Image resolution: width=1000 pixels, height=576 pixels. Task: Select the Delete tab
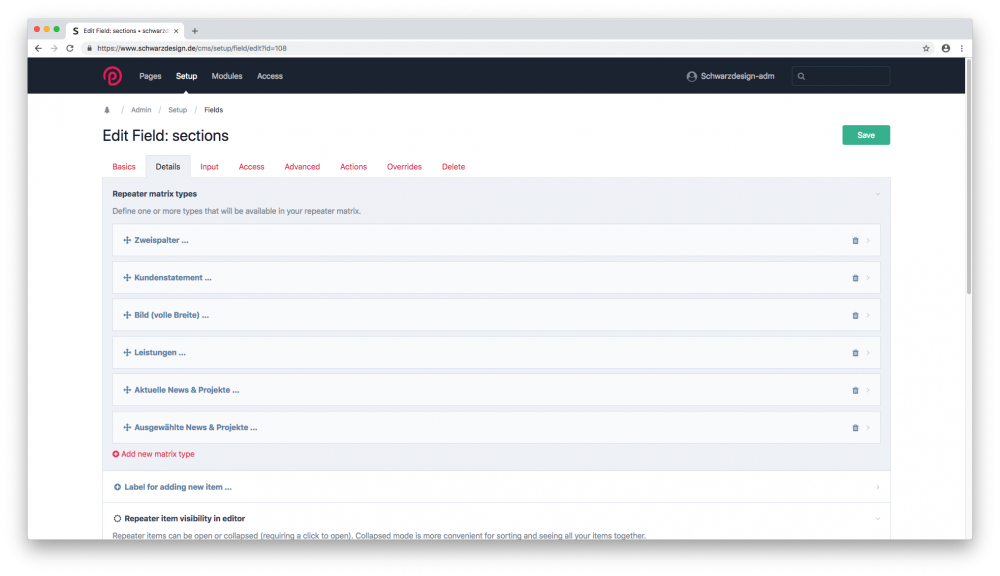(x=453, y=166)
